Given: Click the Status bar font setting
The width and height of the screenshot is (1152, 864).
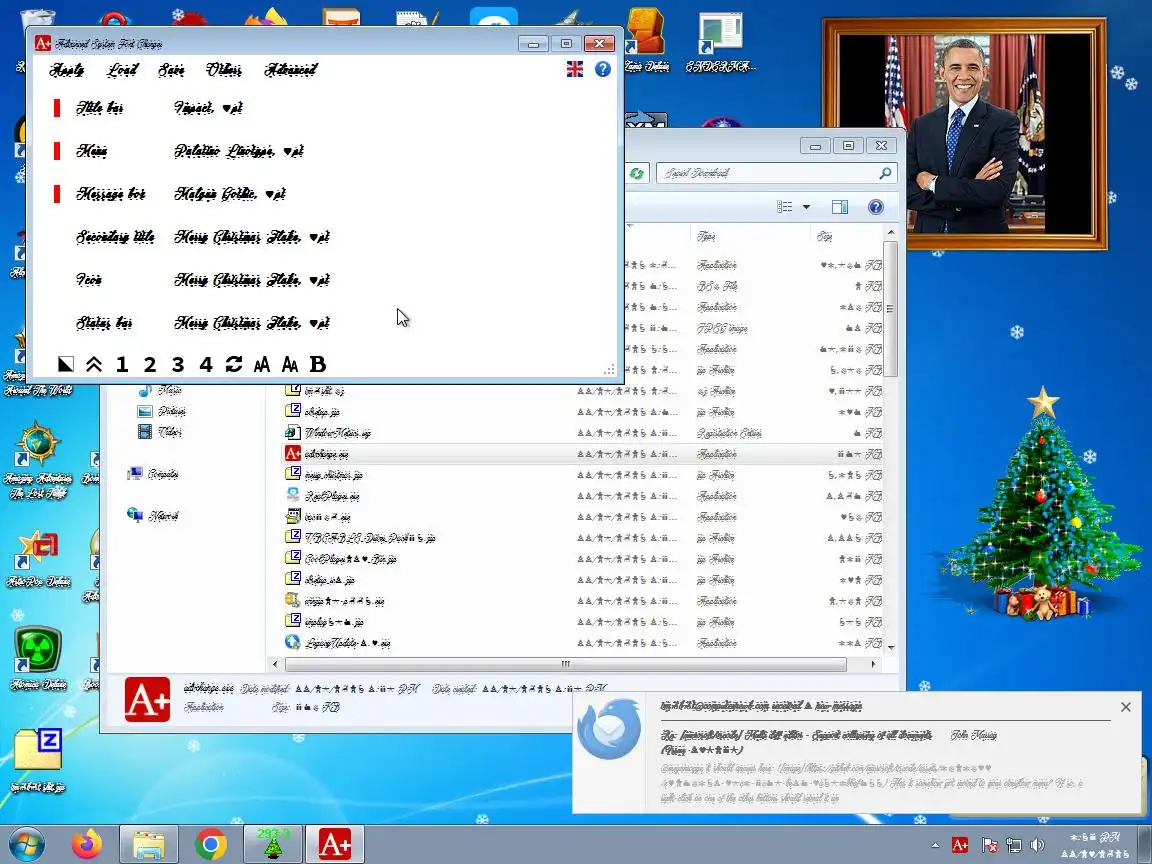Looking at the screenshot, I should 104,323.
